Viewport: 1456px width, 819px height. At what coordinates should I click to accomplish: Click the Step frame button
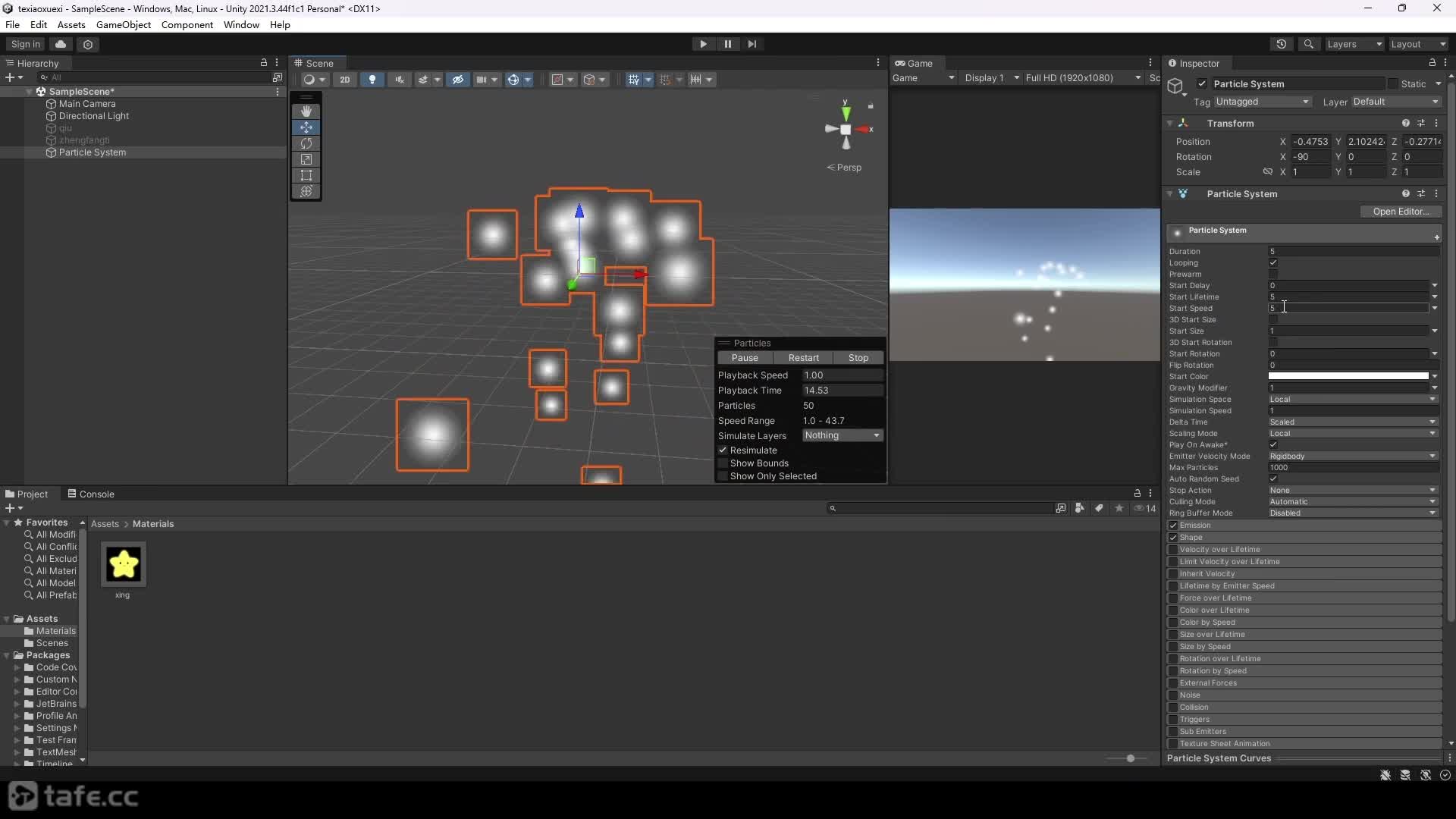tap(752, 44)
